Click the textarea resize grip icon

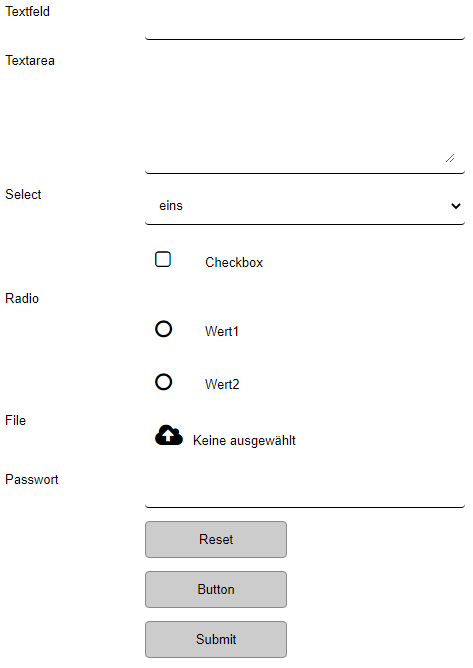pos(450,158)
